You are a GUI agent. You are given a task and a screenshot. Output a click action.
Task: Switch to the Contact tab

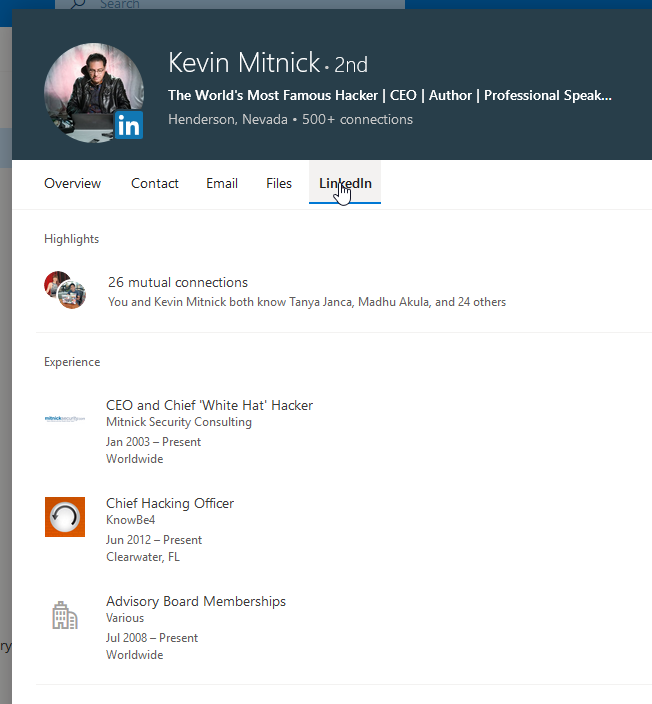click(154, 183)
